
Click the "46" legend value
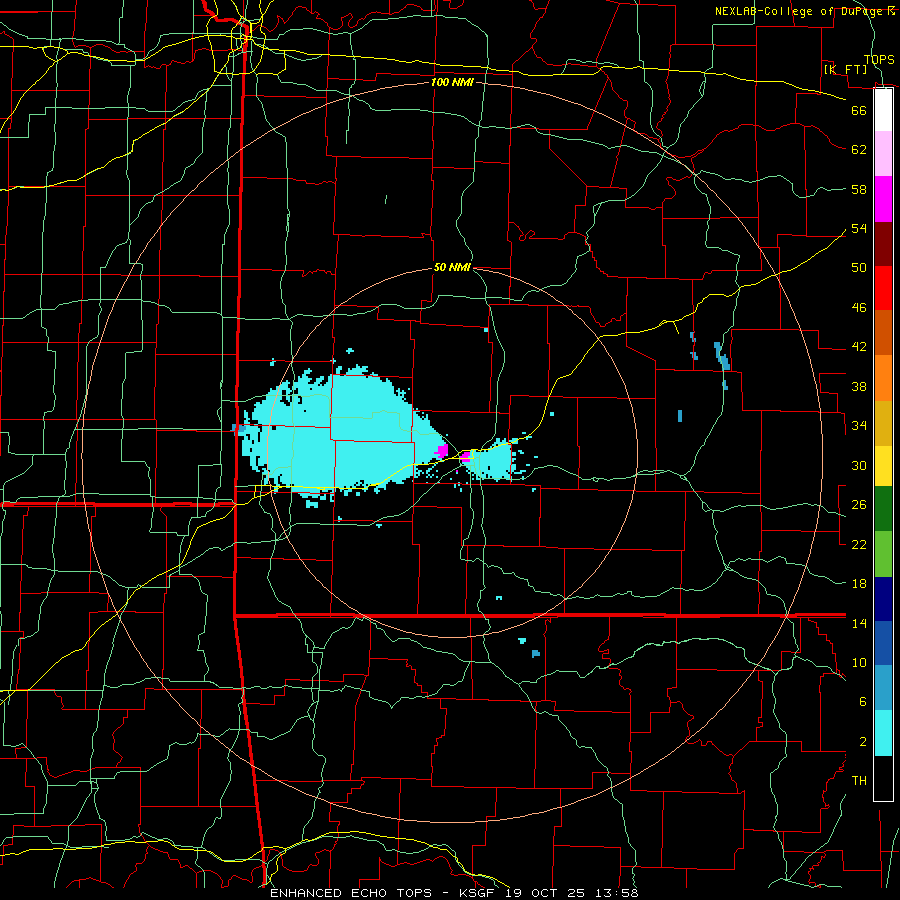[x=859, y=308]
